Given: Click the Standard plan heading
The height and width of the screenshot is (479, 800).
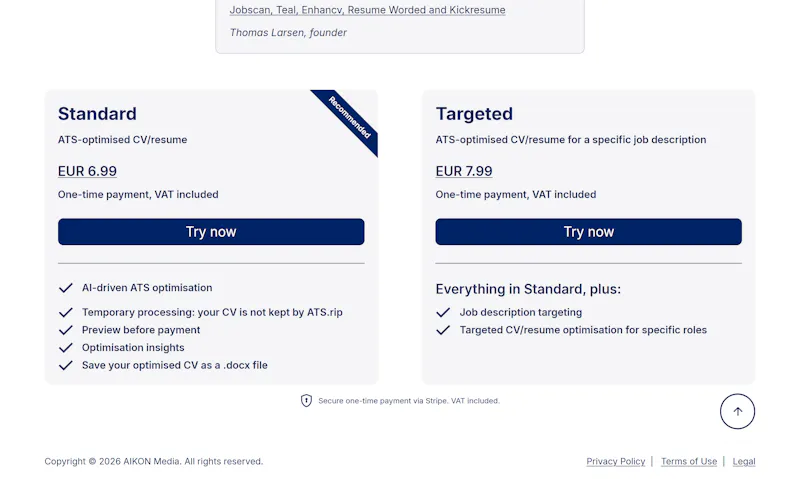Looking at the screenshot, I should coord(97,113).
